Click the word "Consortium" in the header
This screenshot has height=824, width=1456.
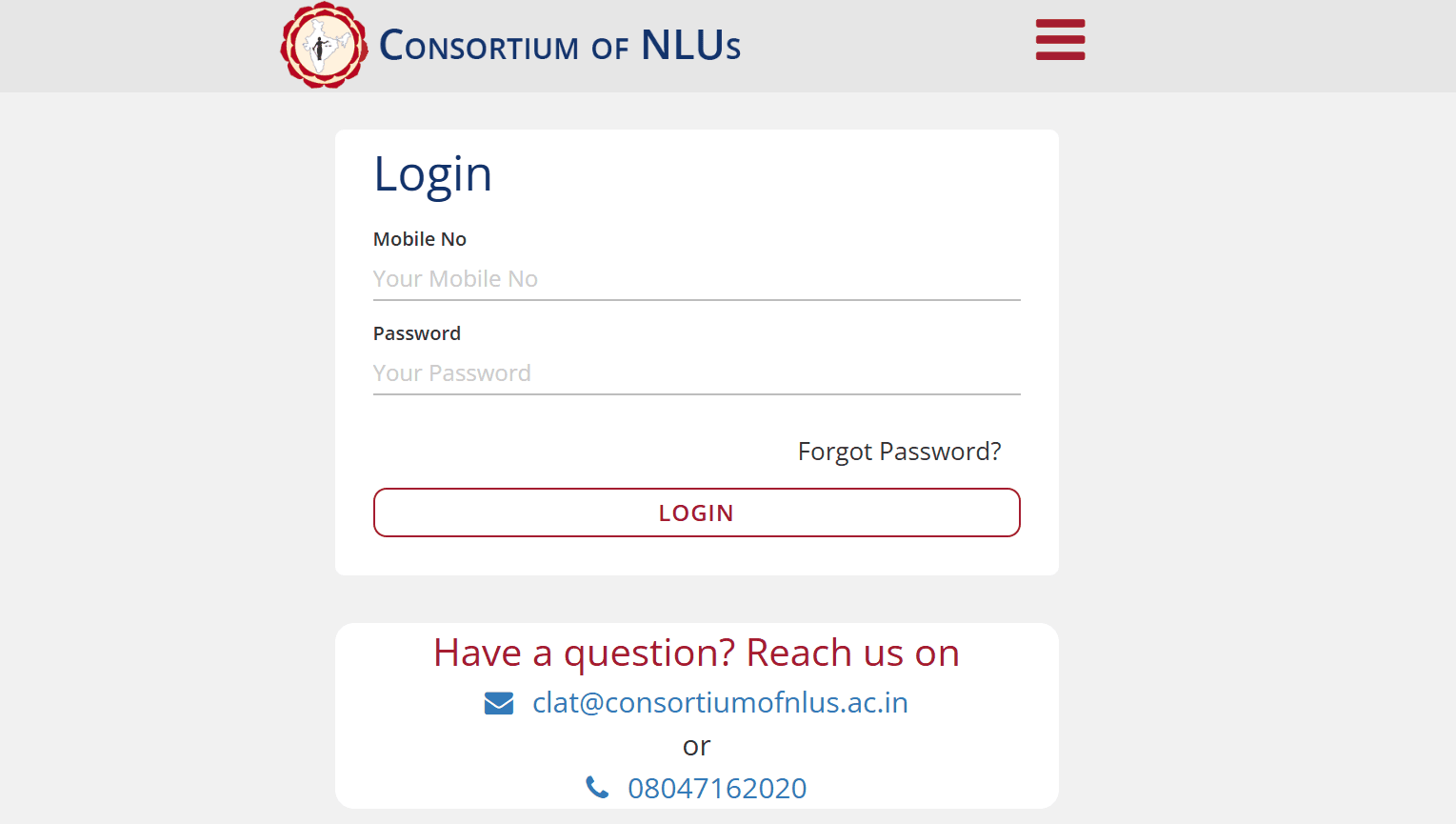[x=479, y=46]
